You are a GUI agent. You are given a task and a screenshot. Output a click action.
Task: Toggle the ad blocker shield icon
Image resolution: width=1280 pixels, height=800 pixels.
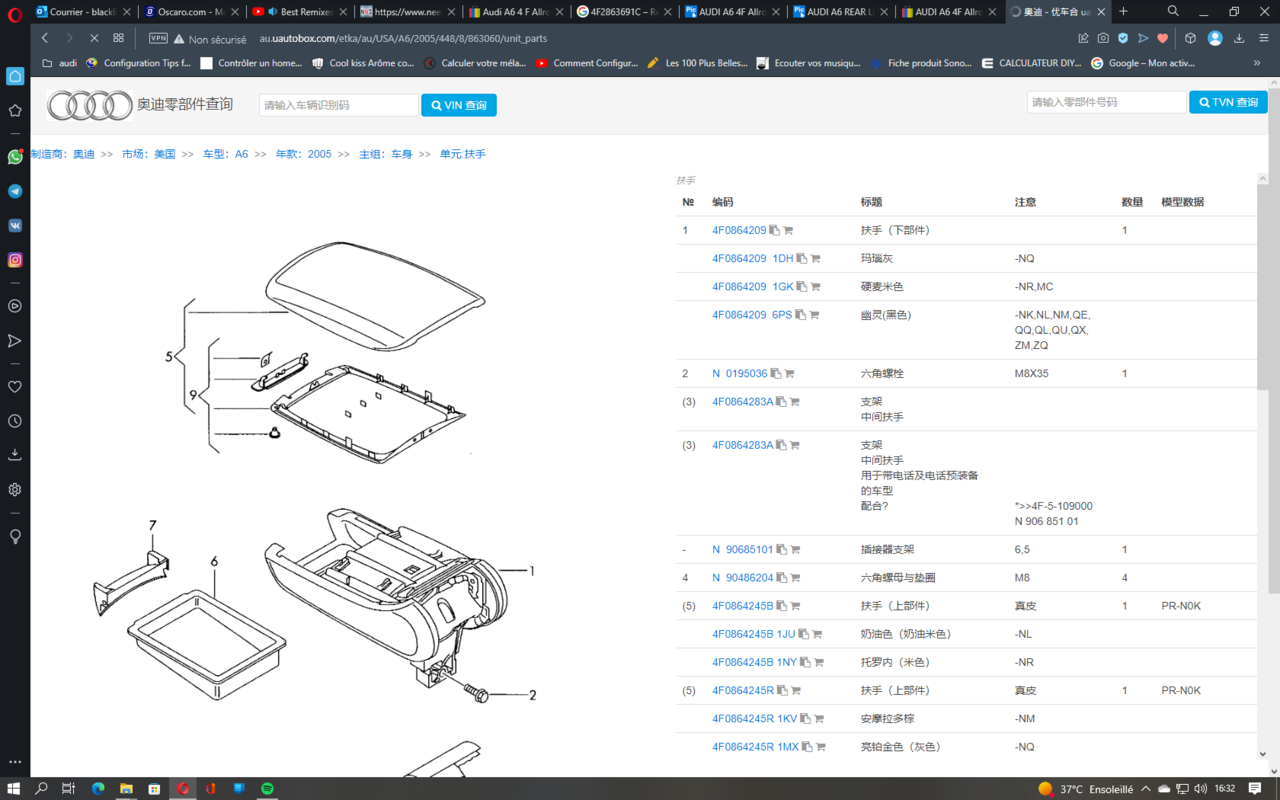[1122, 38]
